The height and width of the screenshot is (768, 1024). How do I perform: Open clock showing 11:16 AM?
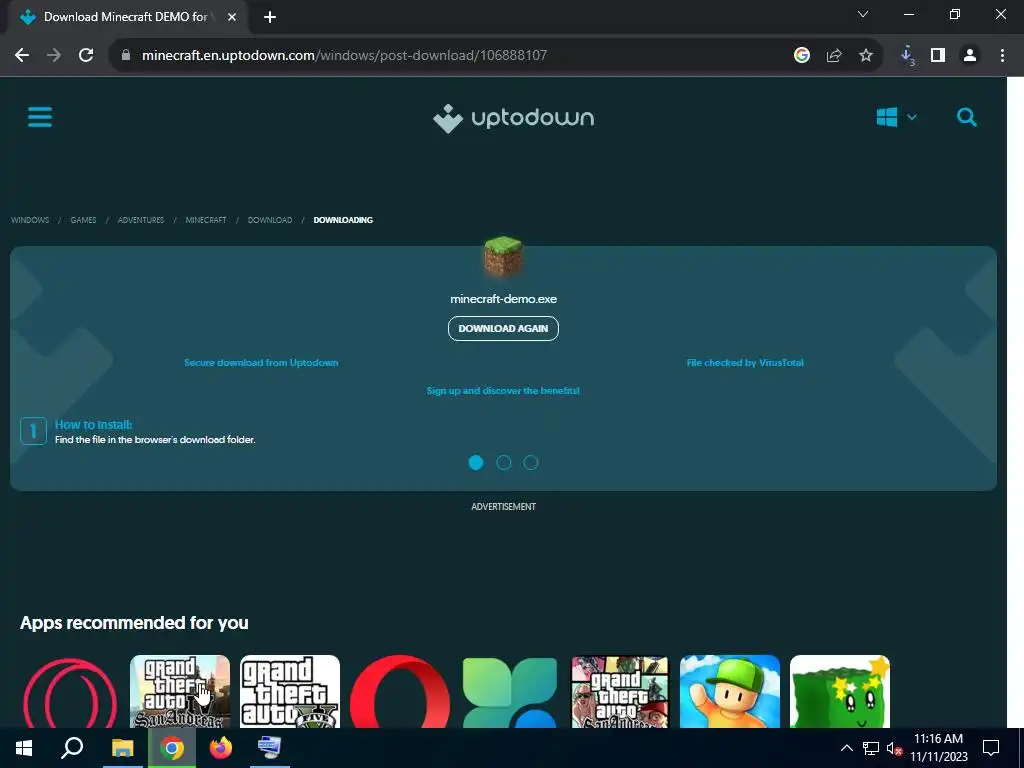point(938,748)
